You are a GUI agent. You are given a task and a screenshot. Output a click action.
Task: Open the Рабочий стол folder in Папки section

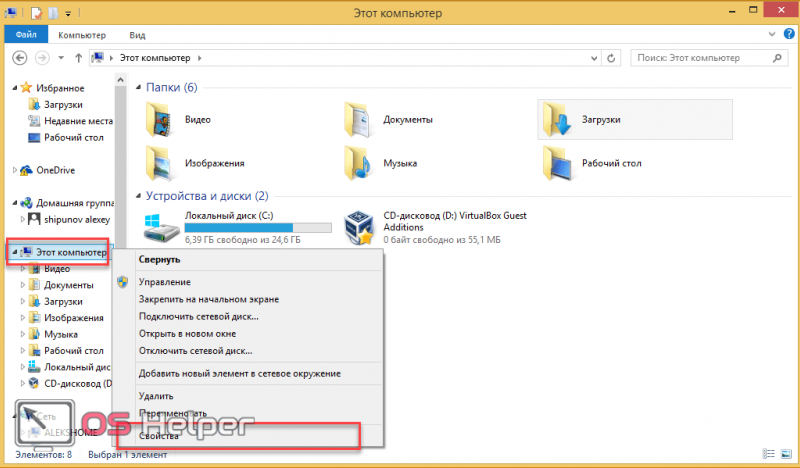591,163
